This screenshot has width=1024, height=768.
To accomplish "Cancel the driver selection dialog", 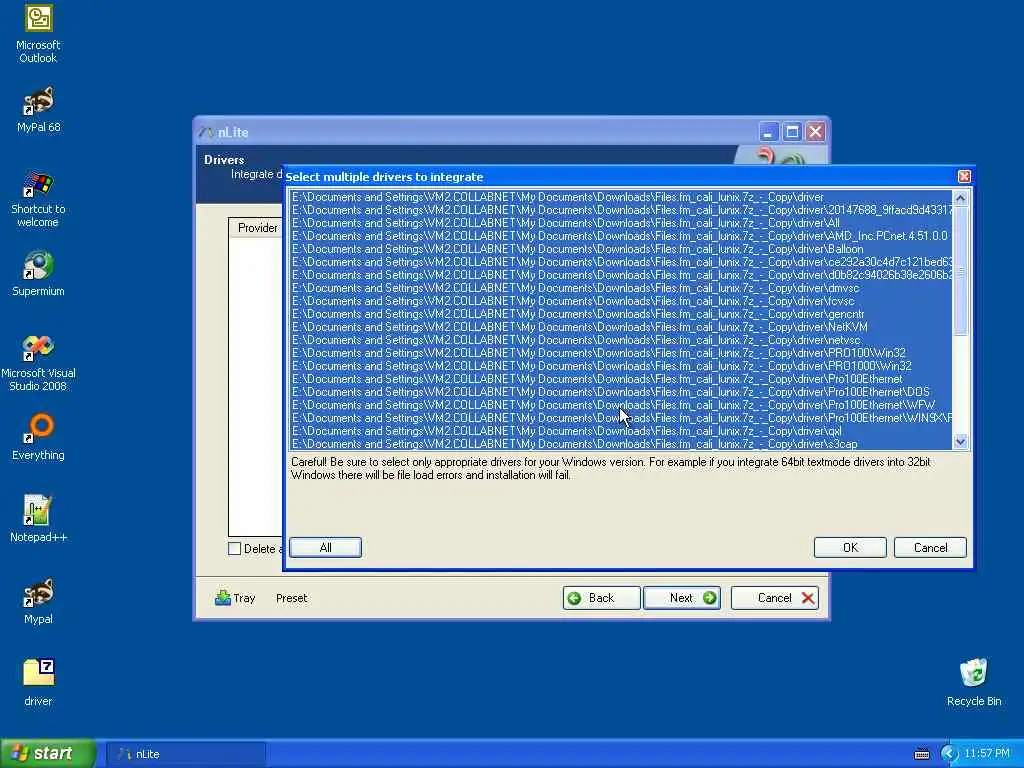I will tap(930, 547).
